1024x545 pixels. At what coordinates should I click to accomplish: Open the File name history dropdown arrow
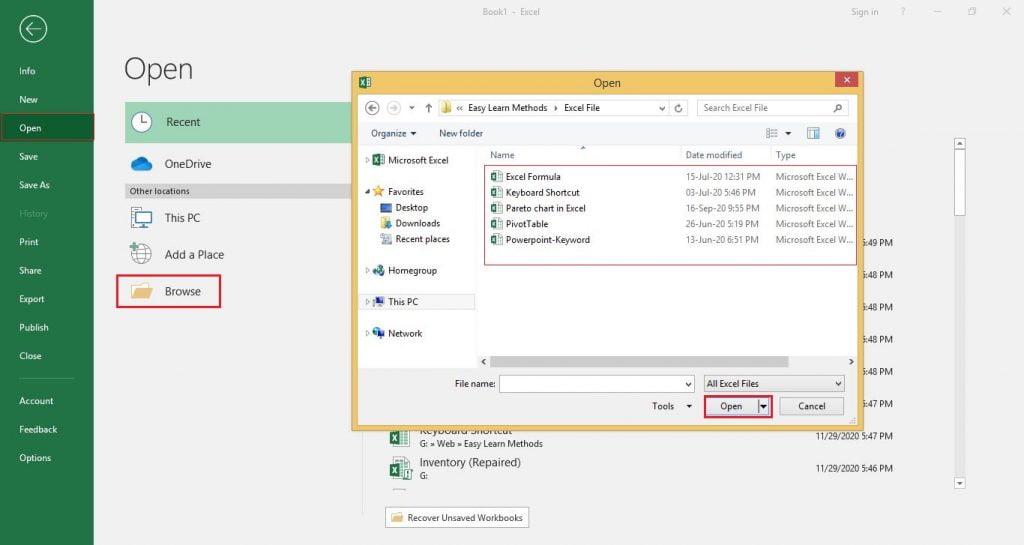coord(688,384)
